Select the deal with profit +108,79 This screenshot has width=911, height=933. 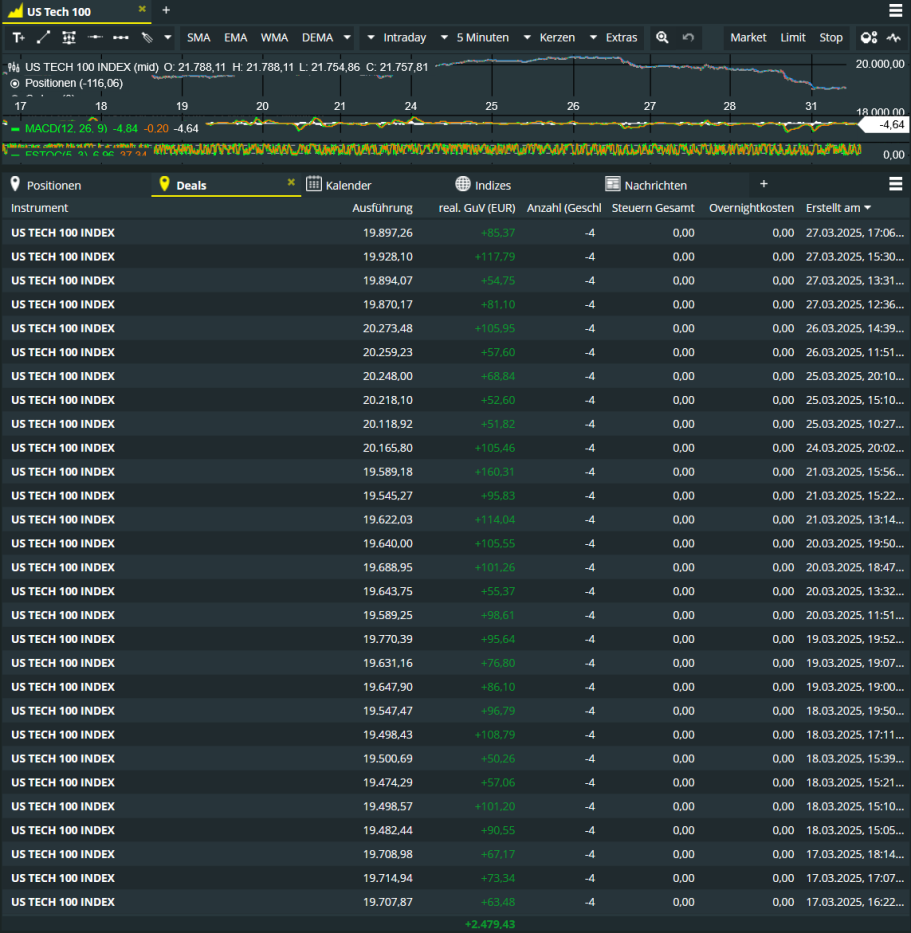[455, 735]
